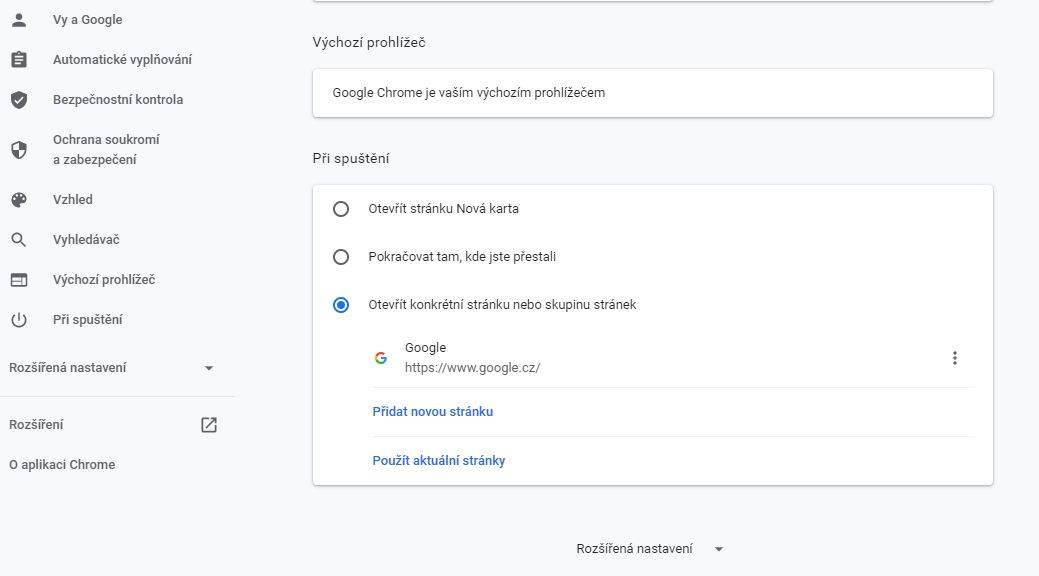Screen dimensions: 1039x576
Task: Click the shield checkmark icon for Bezpečnostní kontrola
Action: [x=19, y=99]
